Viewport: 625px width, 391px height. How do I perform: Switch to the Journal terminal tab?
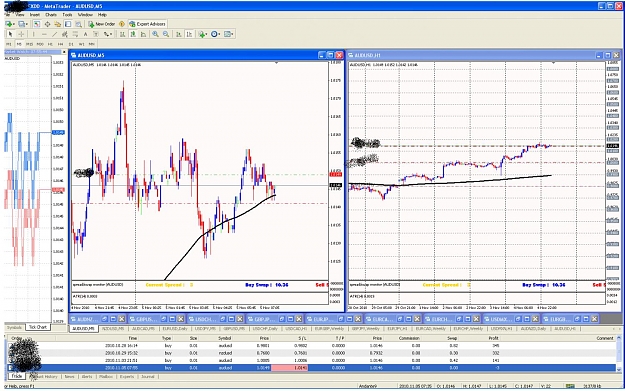tap(147, 376)
